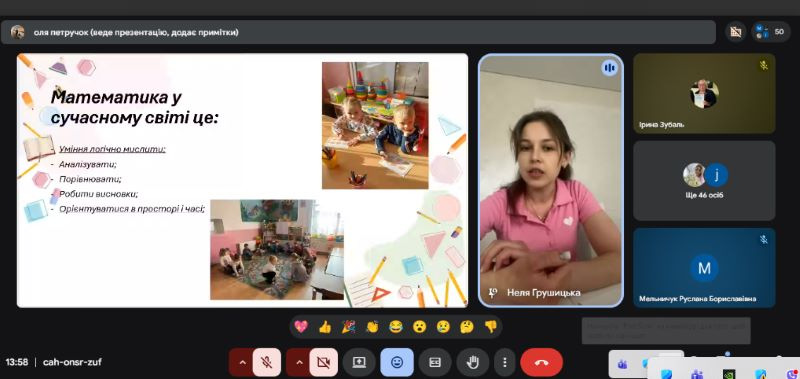Viewport: 800px width, 379px height.
Task: Click the presentation off icon in top bar
Action: pyautogui.click(x=735, y=32)
